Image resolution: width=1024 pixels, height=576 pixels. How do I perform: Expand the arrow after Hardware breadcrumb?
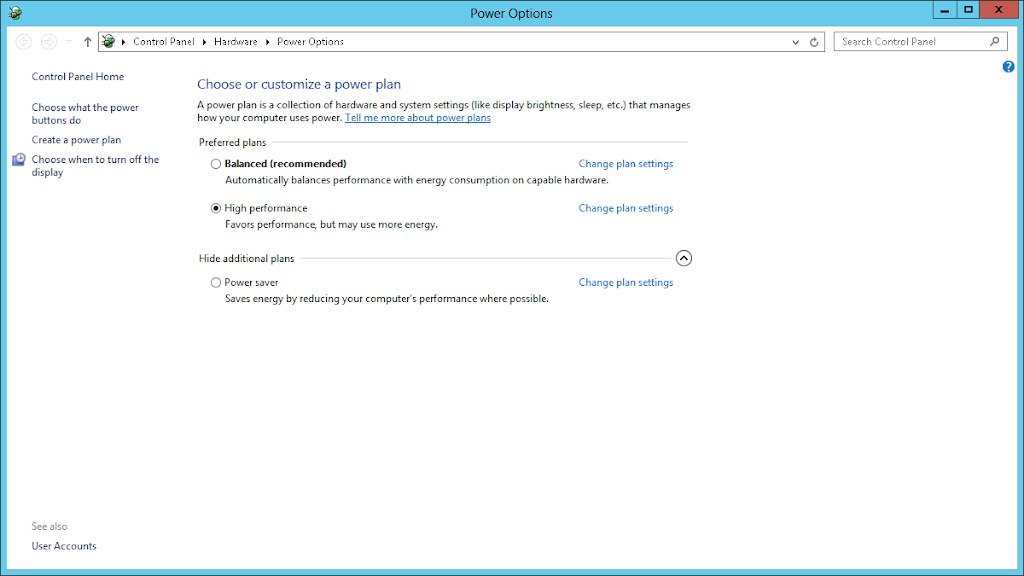(x=268, y=42)
